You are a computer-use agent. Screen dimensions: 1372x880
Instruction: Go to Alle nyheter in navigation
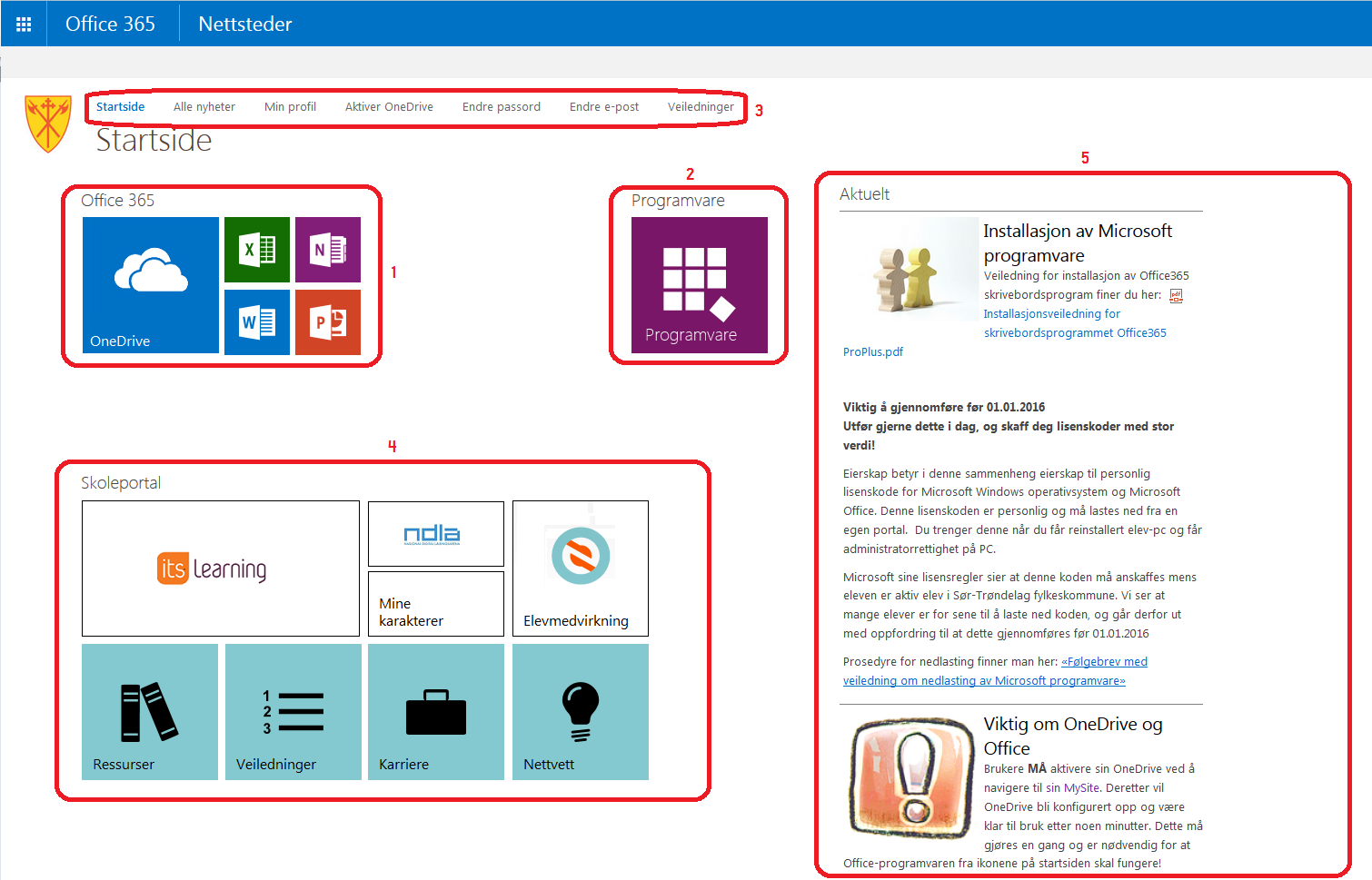click(204, 107)
